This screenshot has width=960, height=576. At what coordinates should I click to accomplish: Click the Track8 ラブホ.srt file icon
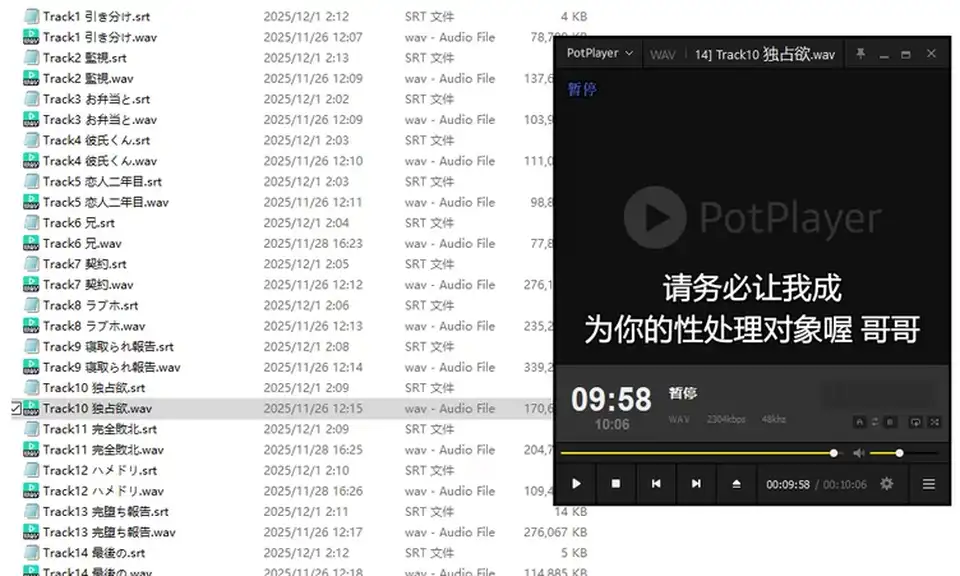point(31,305)
